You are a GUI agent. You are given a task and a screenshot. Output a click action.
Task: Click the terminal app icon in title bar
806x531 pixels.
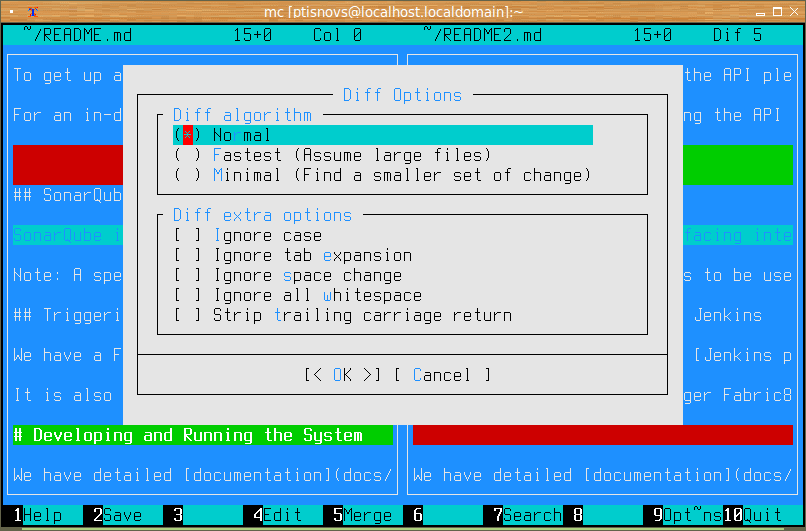coord(33,11)
